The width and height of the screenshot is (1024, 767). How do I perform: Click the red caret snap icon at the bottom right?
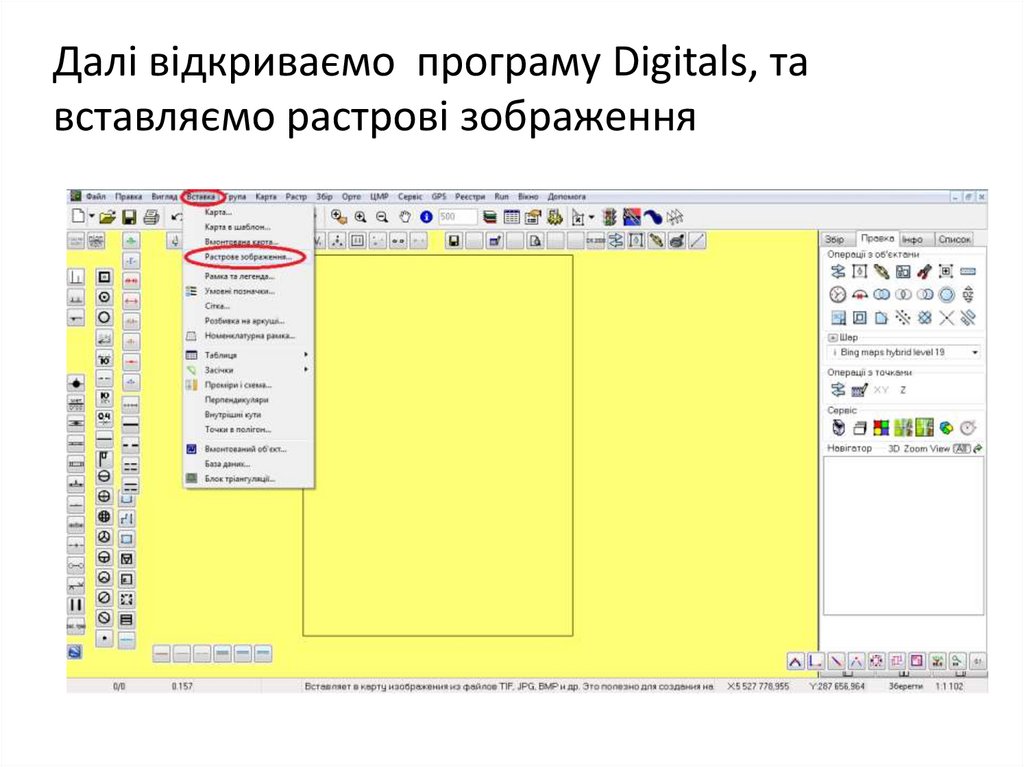pos(795,661)
